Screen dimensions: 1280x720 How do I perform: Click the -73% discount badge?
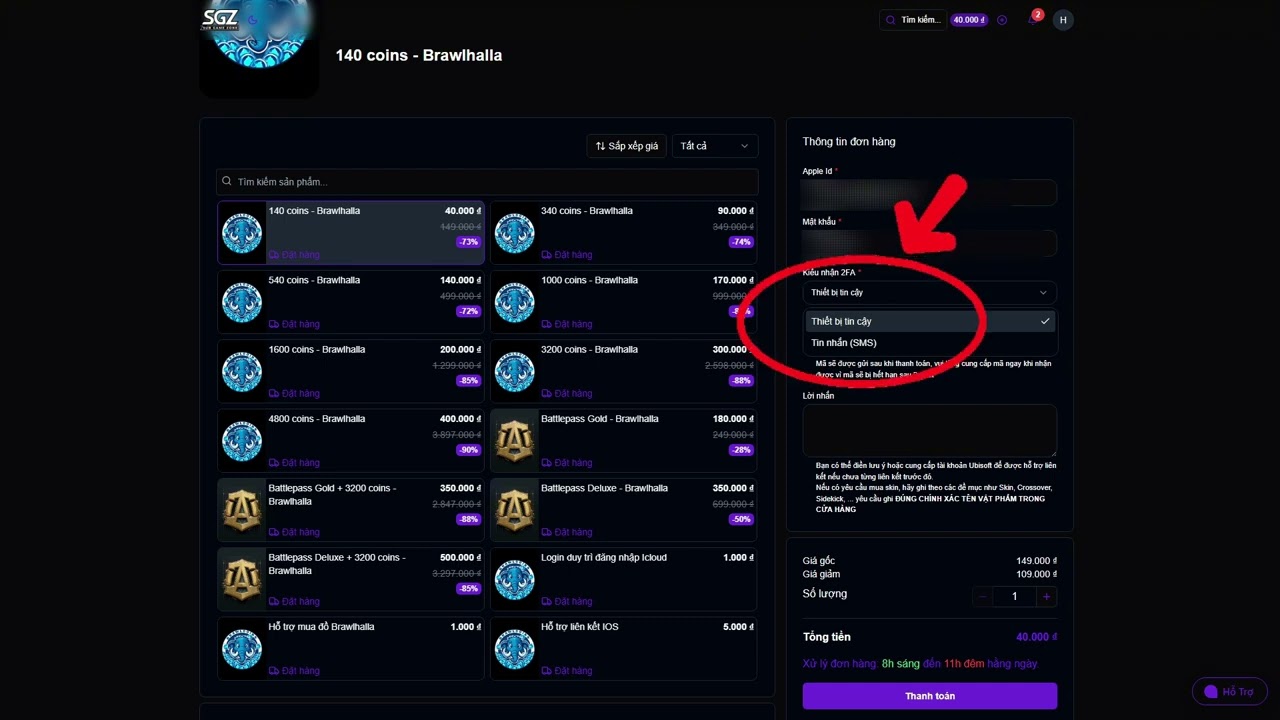click(468, 242)
